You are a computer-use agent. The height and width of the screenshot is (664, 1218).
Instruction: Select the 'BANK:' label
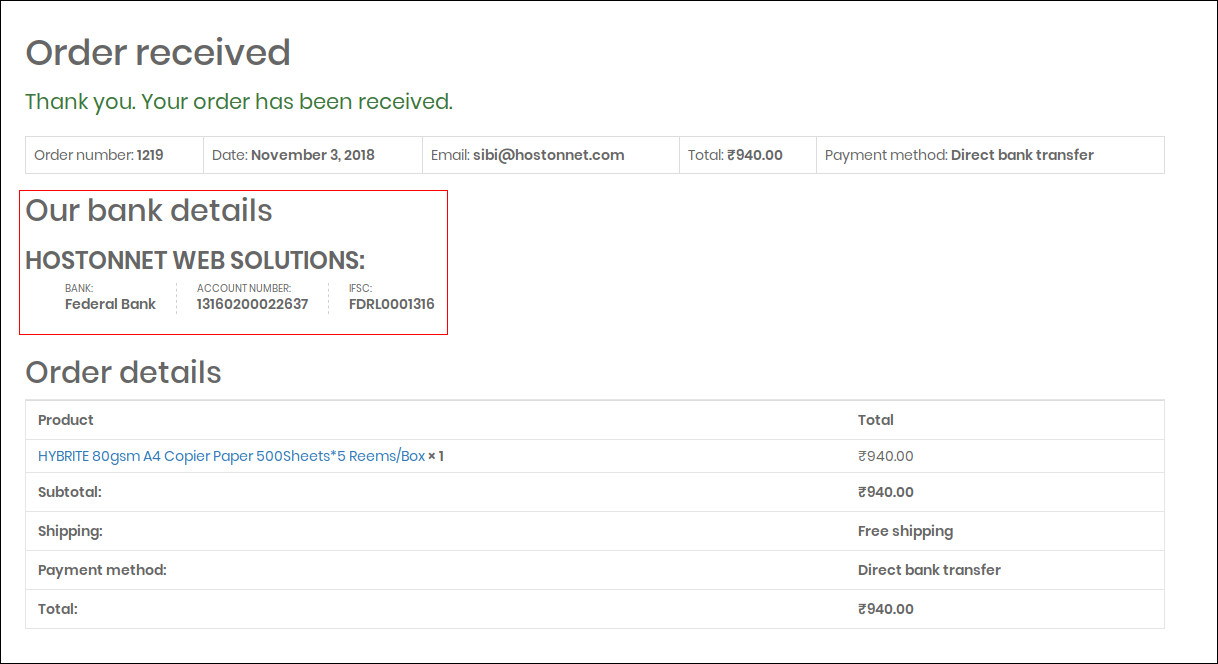pyautogui.click(x=79, y=288)
